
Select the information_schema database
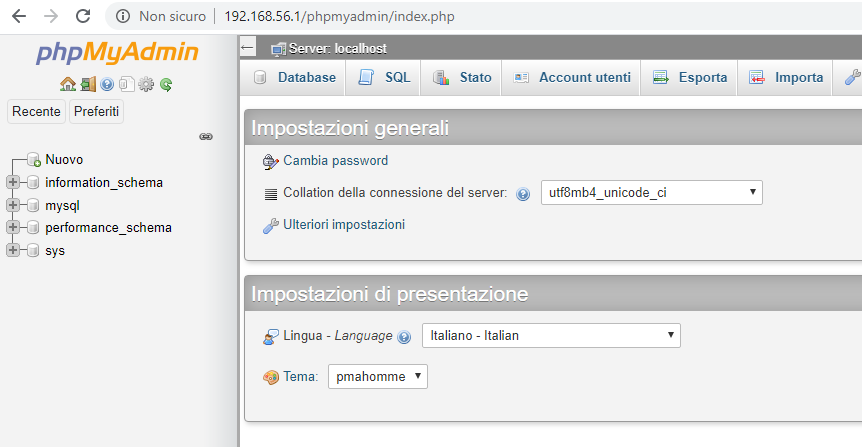click(x=104, y=183)
